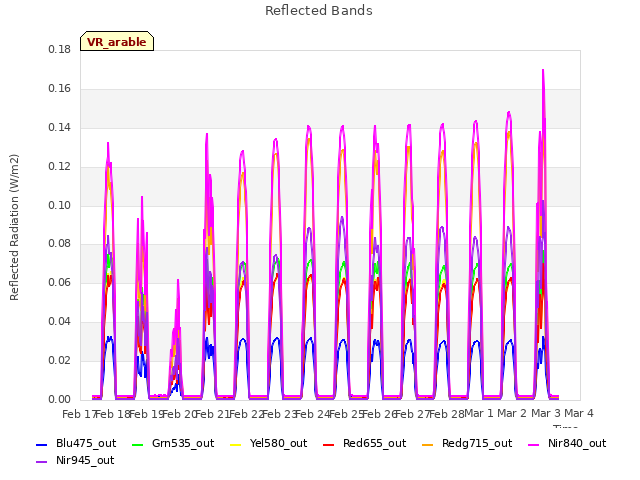Click the 0.08 y-axis tick label
The height and width of the screenshot is (480, 640).
[60, 244]
